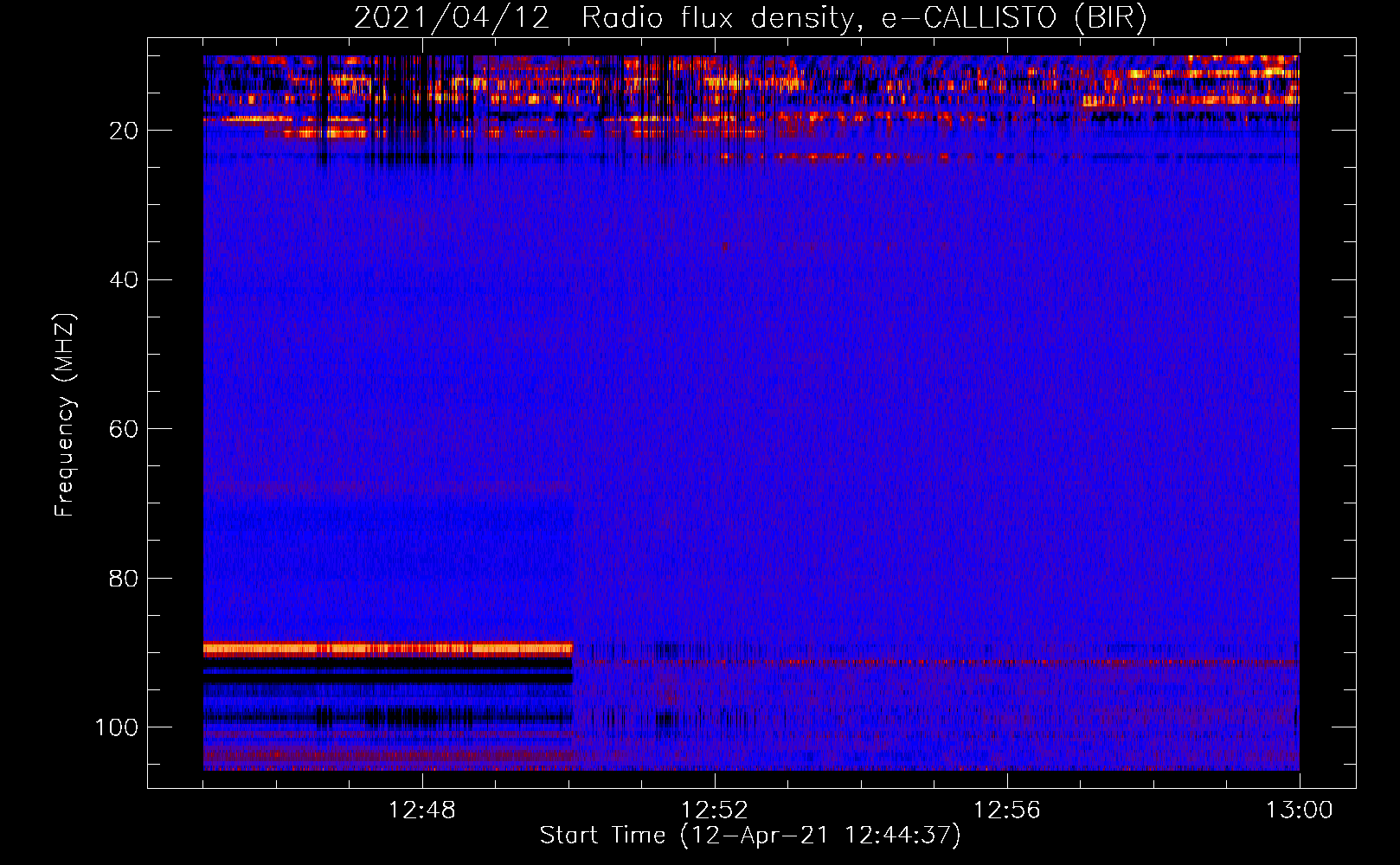The height and width of the screenshot is (865, 1400).
Task: Click the 'Frequency (MHZ)' axis label
Action: [x=65, y=415]
